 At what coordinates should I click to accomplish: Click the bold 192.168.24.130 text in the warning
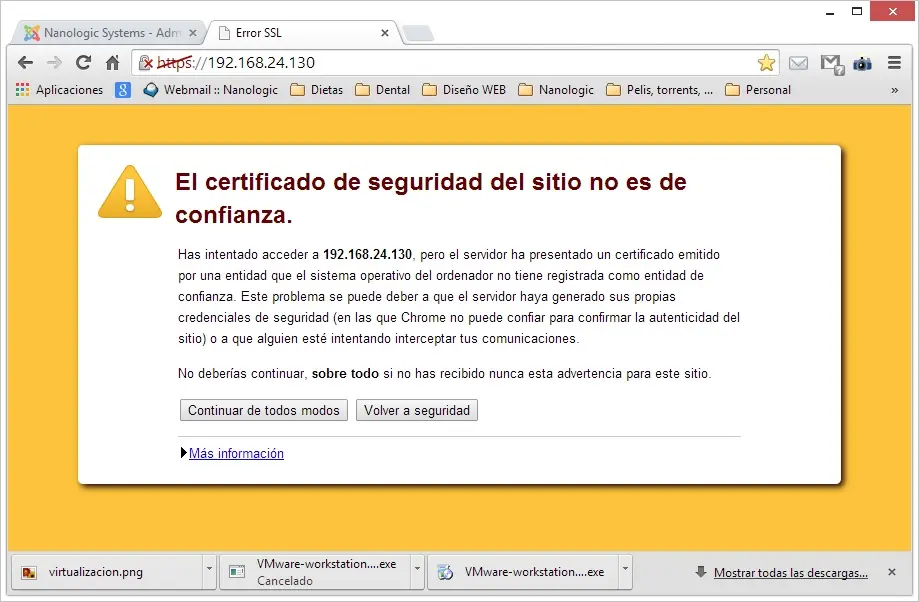[x=367, y=254]
